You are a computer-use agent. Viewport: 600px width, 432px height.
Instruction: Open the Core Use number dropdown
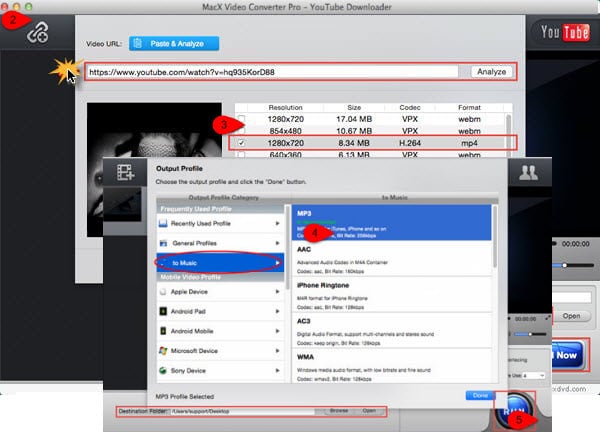533,376
